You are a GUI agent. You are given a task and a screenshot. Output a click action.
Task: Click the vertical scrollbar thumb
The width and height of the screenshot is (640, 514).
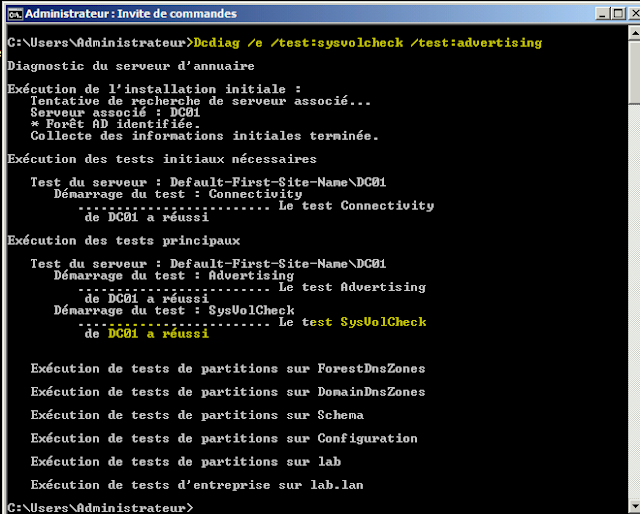(x=635, y=71)
